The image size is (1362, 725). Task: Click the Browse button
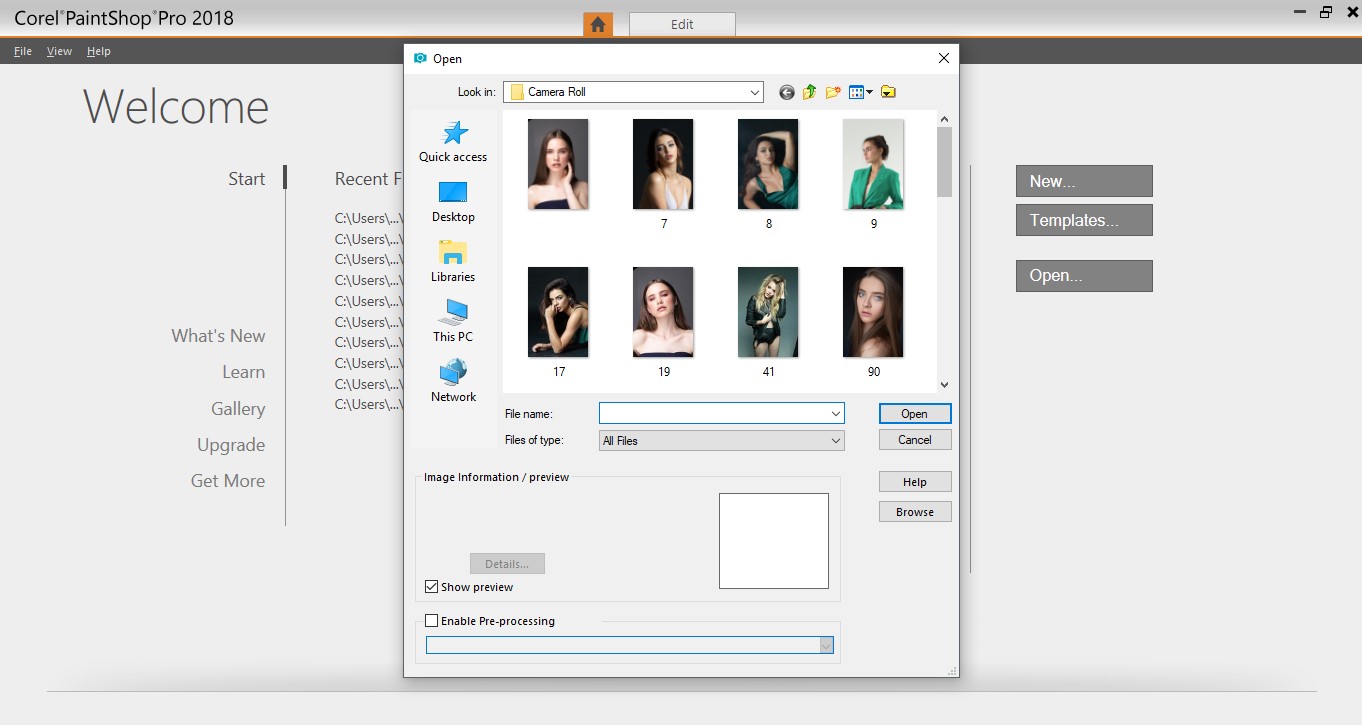(915, 511)
